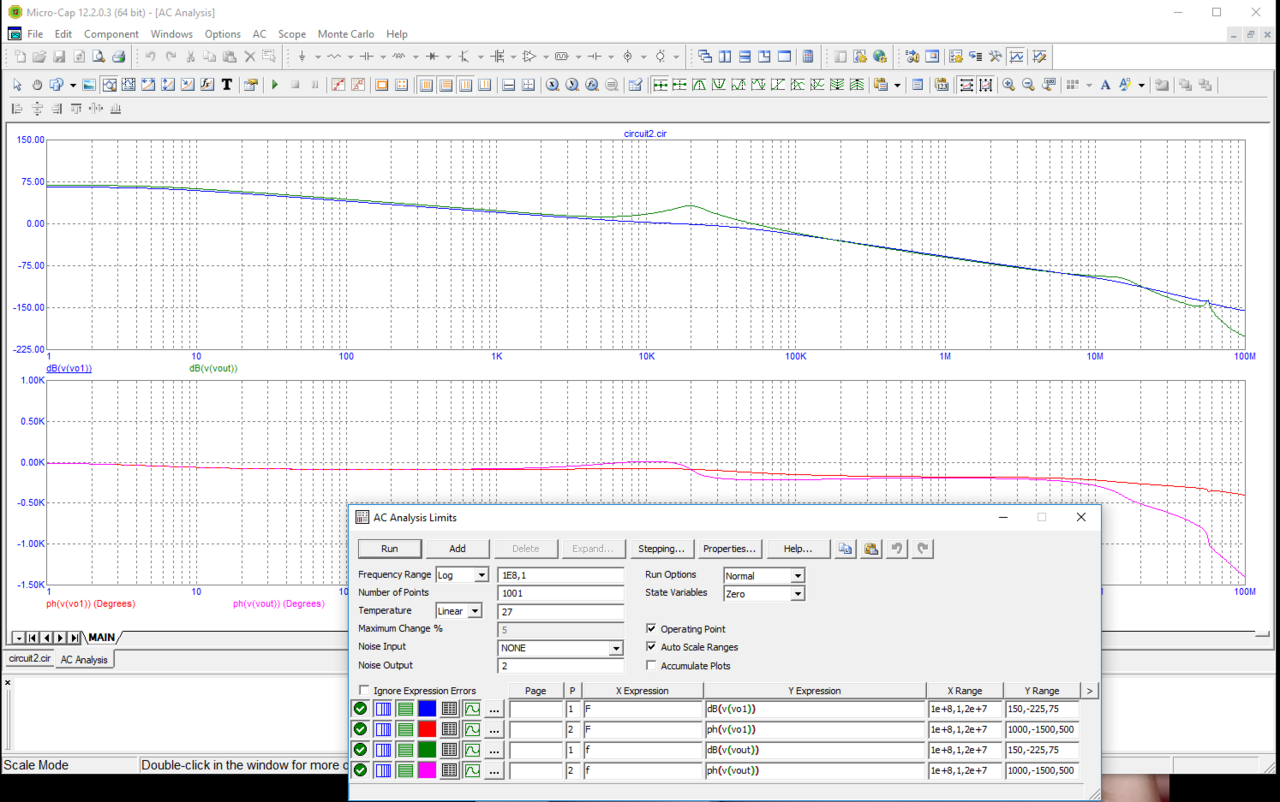Open blue color swatch for dB(v(vo1))
This screenshot has height=802, width=1280.
pos(427,709)
